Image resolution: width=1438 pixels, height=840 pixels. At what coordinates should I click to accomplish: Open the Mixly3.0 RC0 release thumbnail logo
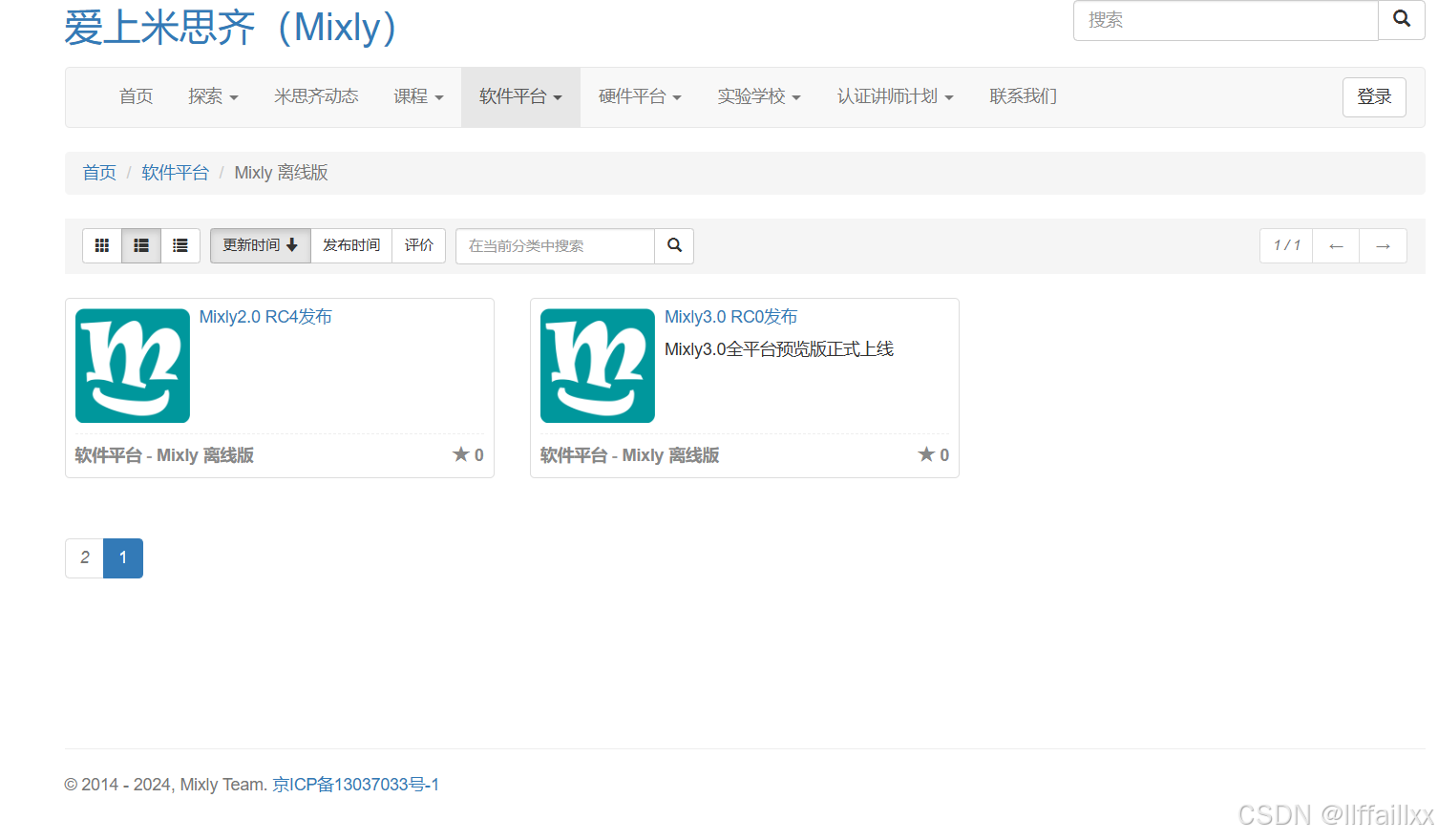[597, 365]
